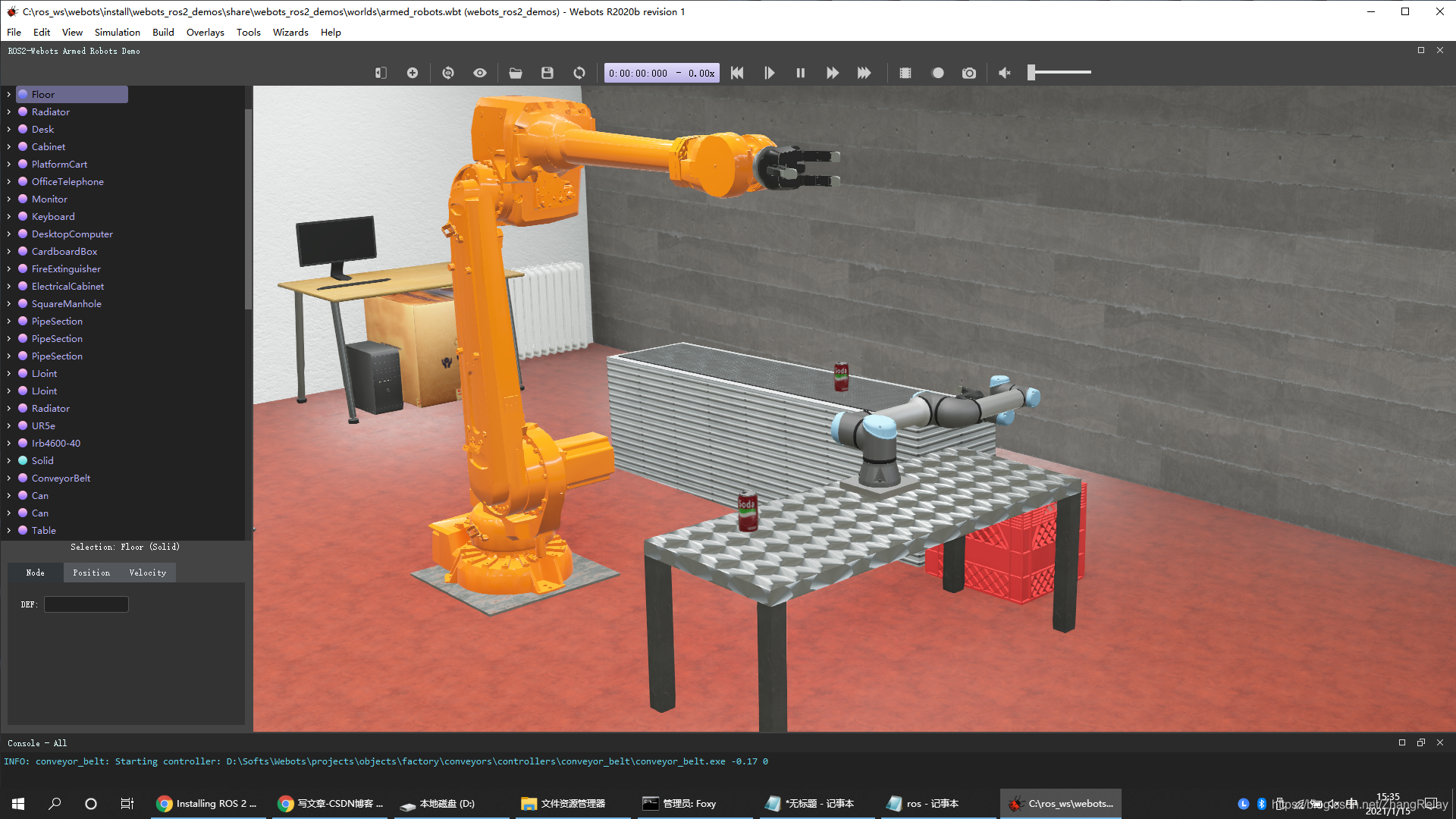Pause the simulation
The width and height of the screenshot is (1456, 819).
click(x=800, y=73)
